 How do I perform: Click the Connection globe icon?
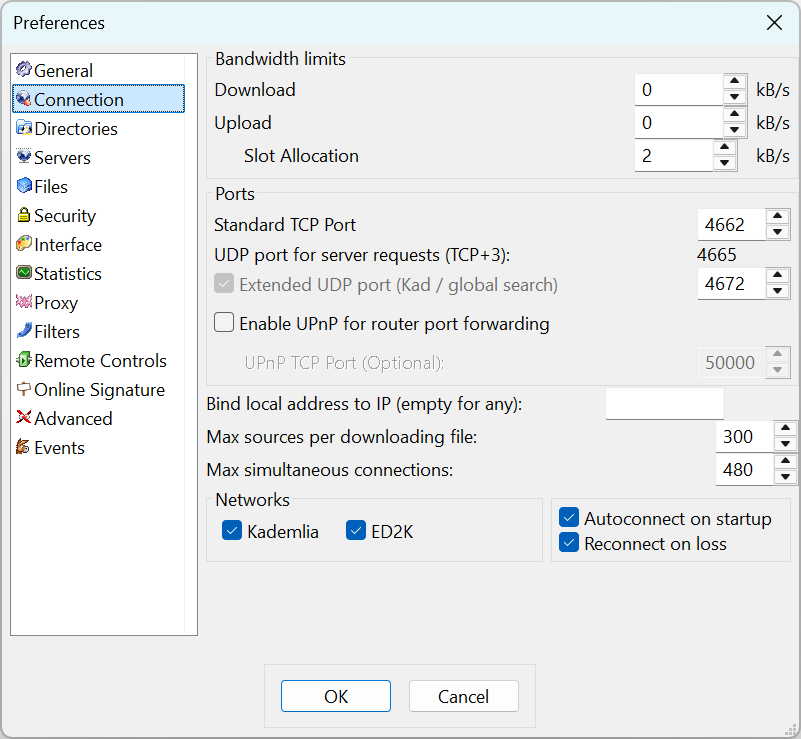[23, 98]
